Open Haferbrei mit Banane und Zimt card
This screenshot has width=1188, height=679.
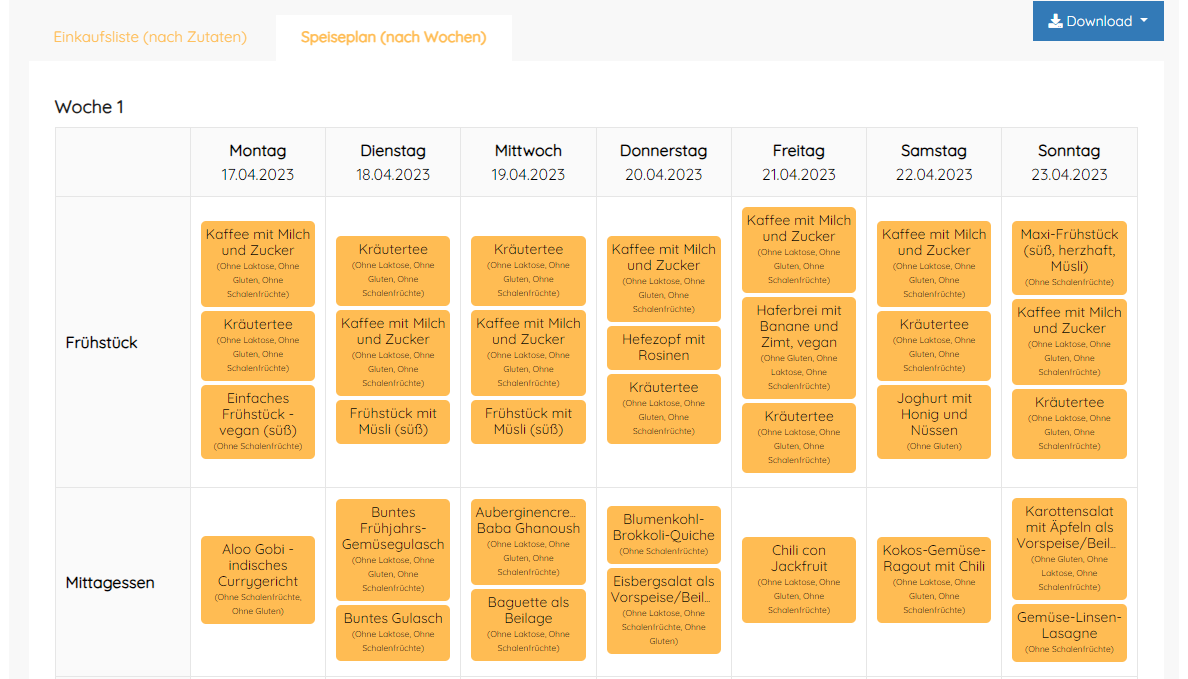click(x=798, y=347)
